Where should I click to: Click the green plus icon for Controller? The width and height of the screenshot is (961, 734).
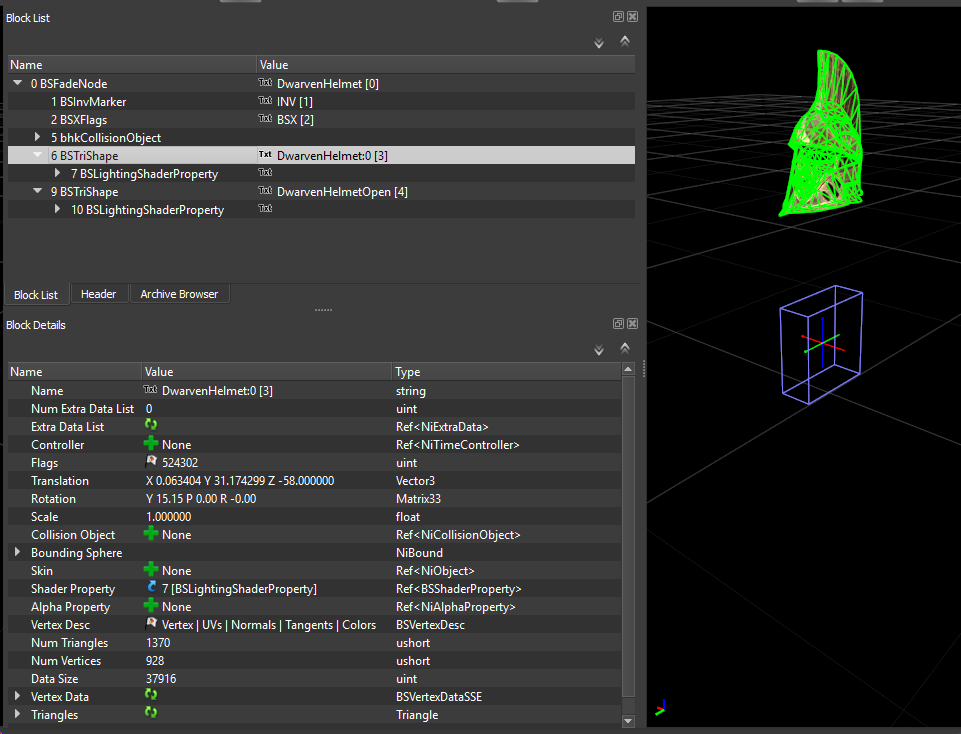point(151,444)
